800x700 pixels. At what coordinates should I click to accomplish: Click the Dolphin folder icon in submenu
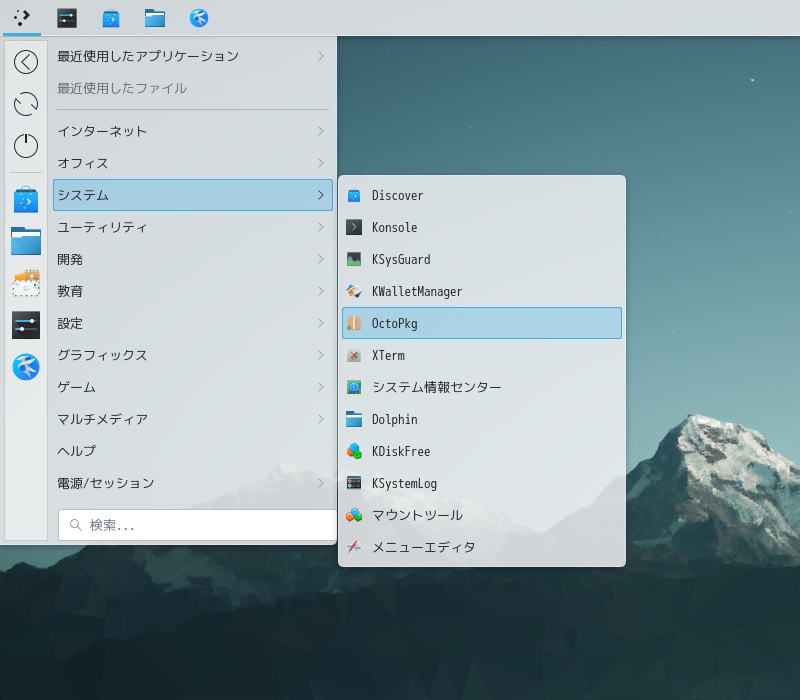click(354, 419)
